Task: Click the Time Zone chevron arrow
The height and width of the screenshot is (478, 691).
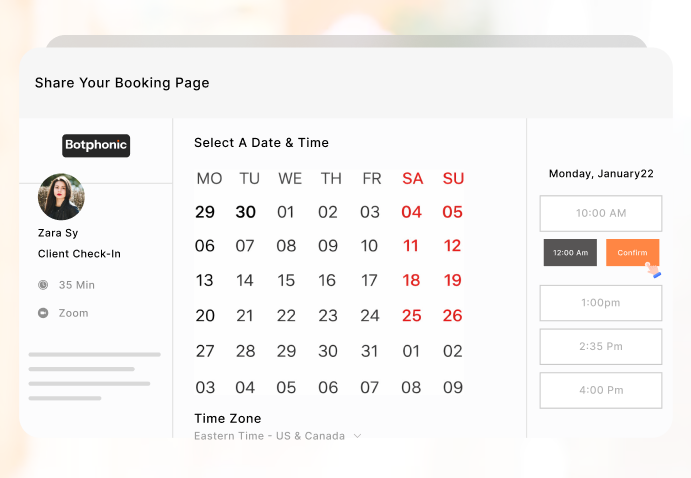Action: pyautogui.click(x=357, y=436)
